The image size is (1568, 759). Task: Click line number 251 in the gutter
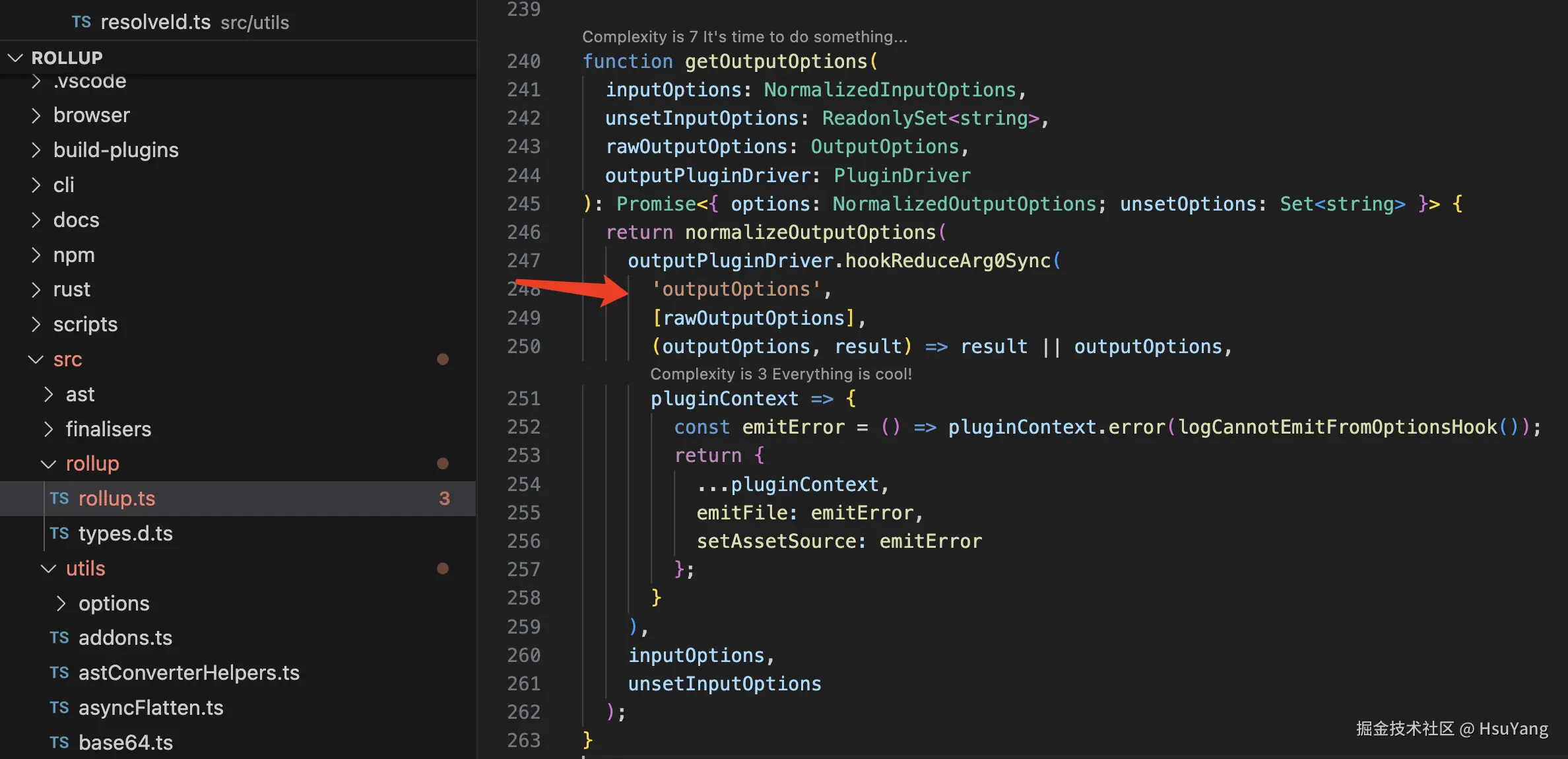(523, 399)
